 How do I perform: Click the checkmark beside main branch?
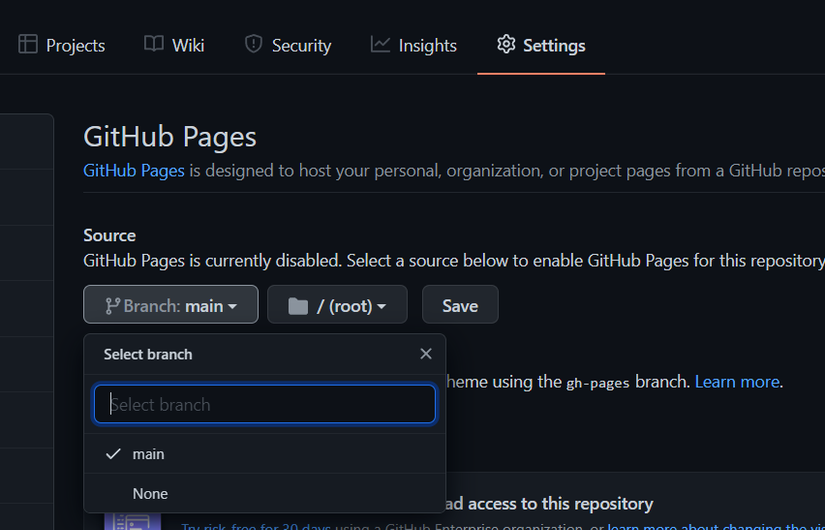[113, 454]
